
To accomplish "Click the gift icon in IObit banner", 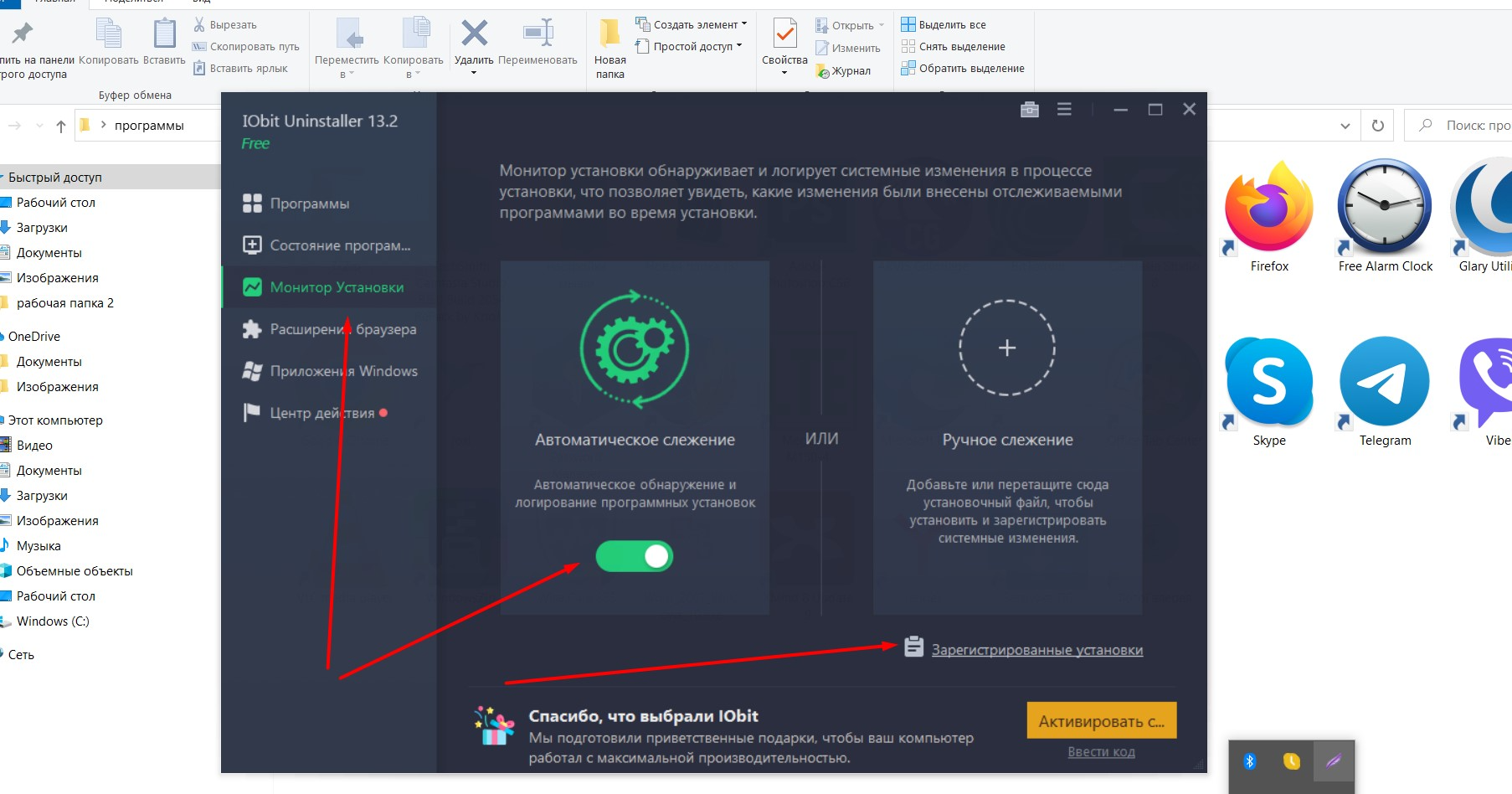I will 494,725.
